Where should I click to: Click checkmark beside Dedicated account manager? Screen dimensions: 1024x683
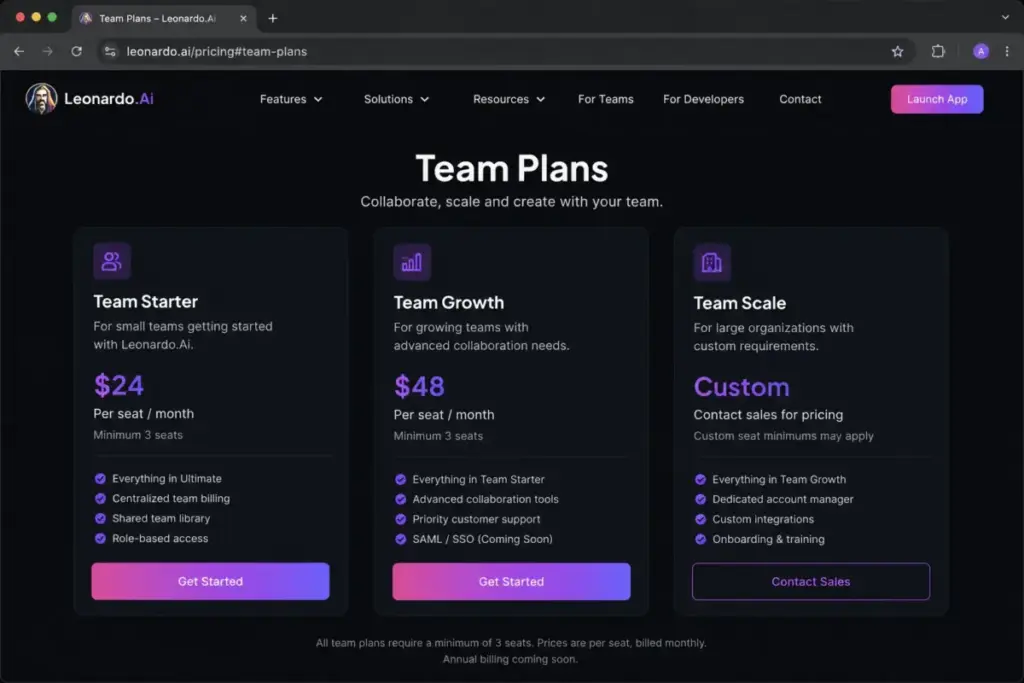[700, 499]
